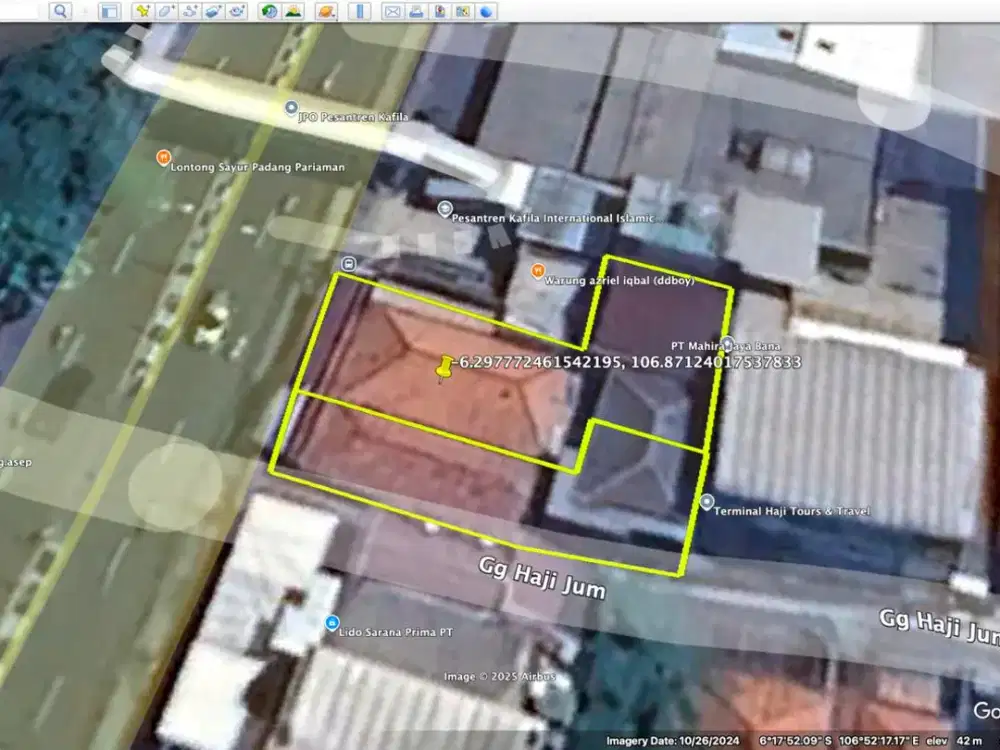
Task: Toggle historical imagery clock button
Action: pyautogui.click(x=269, y=11)
